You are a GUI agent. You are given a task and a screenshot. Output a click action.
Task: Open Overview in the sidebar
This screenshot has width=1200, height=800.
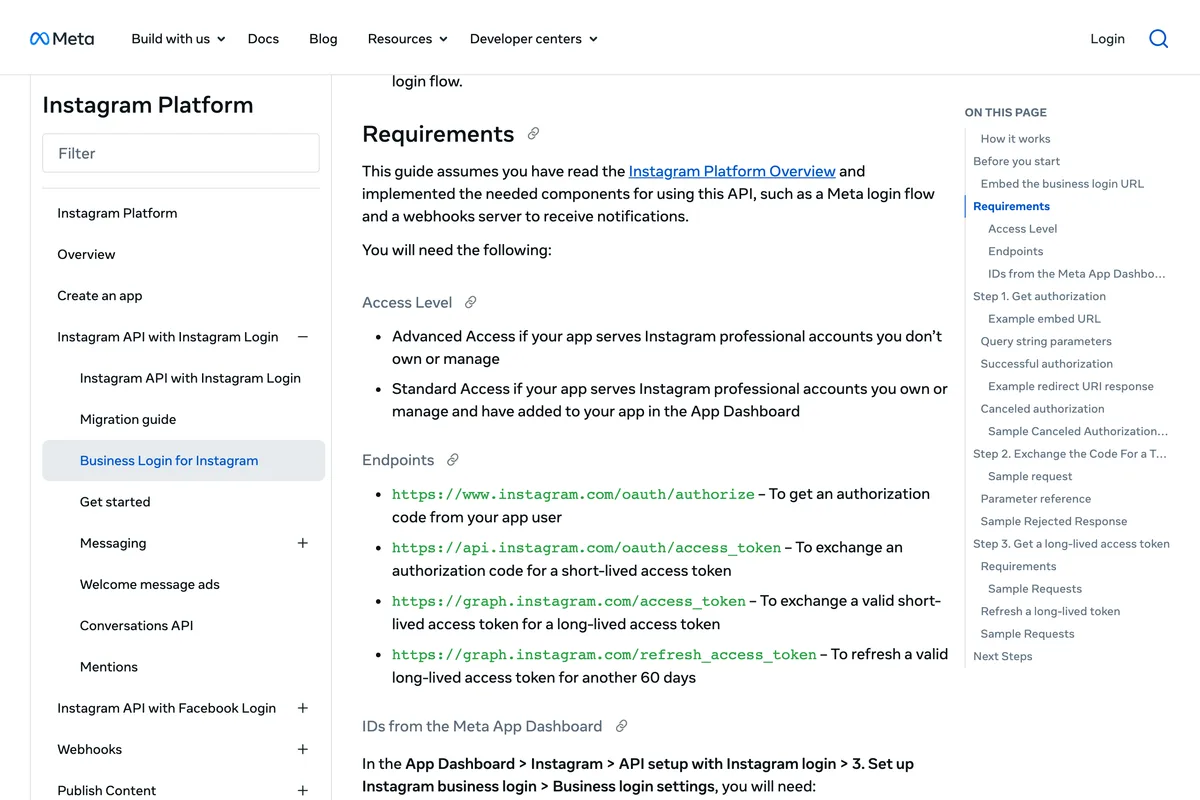tap(86, 254)
